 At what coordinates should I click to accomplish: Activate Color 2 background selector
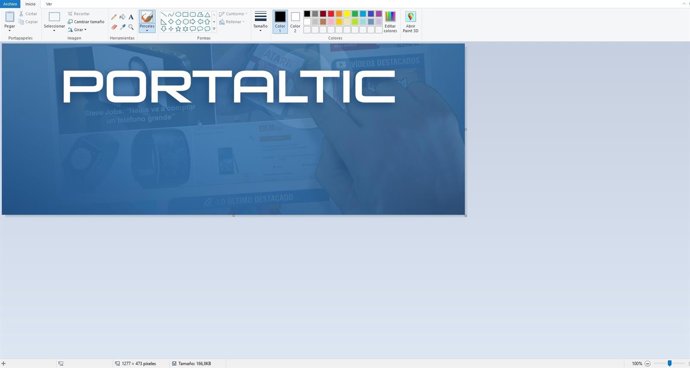click(295, 22)
